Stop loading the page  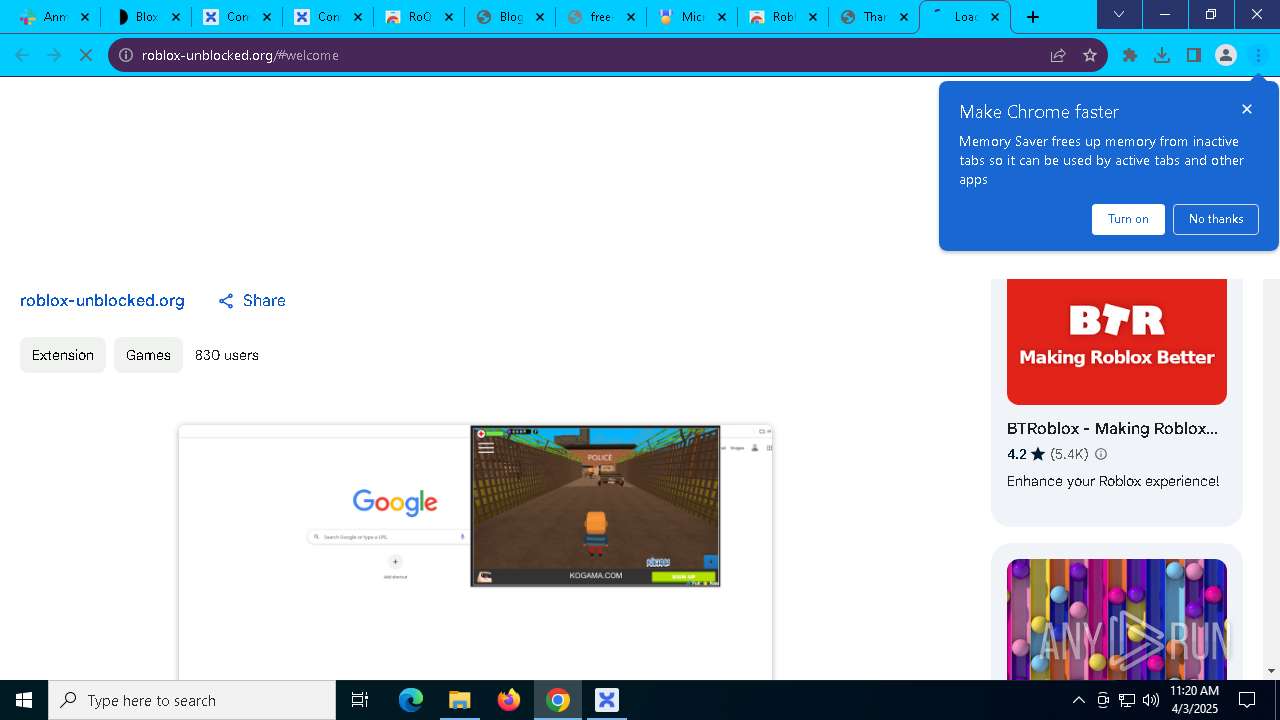coord(86,55)
